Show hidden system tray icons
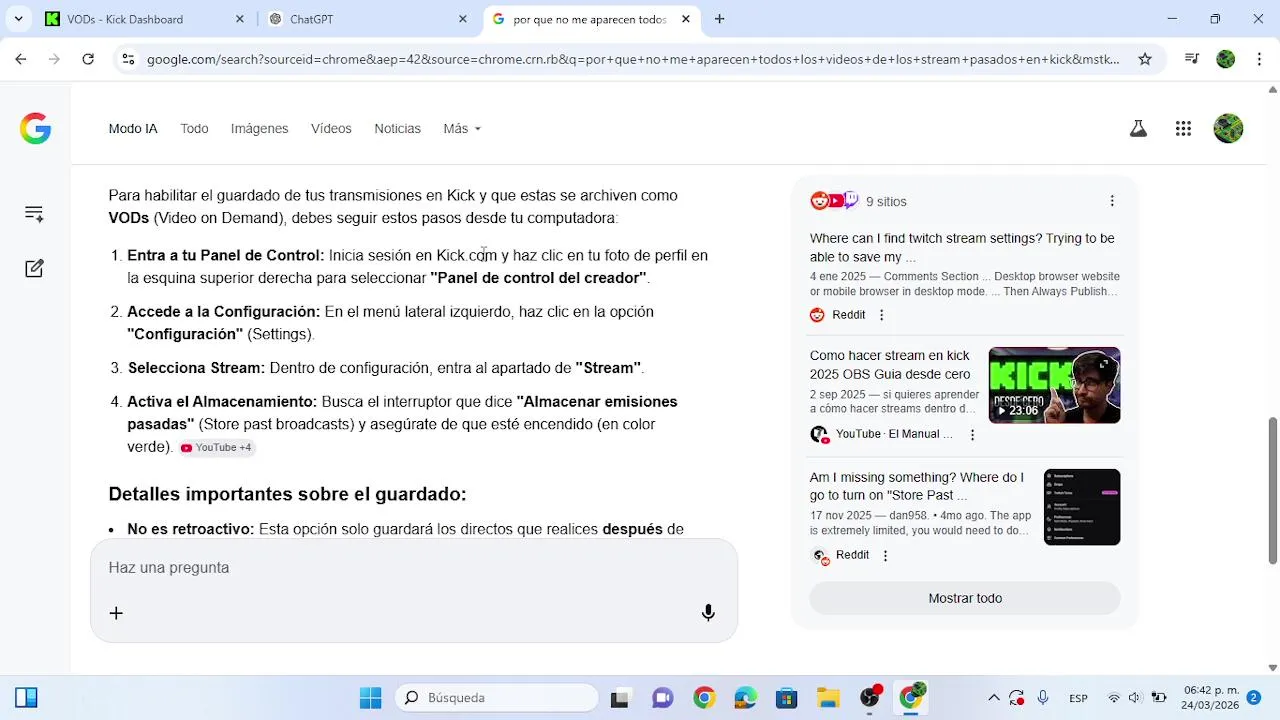The image size is (1280, 720). pyautogui.click(x=993, y=698)
